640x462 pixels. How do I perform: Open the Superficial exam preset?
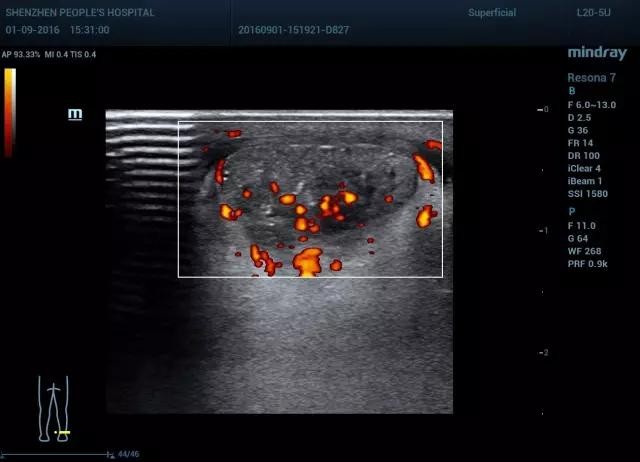pyautogui.click(x=492, y=13)
